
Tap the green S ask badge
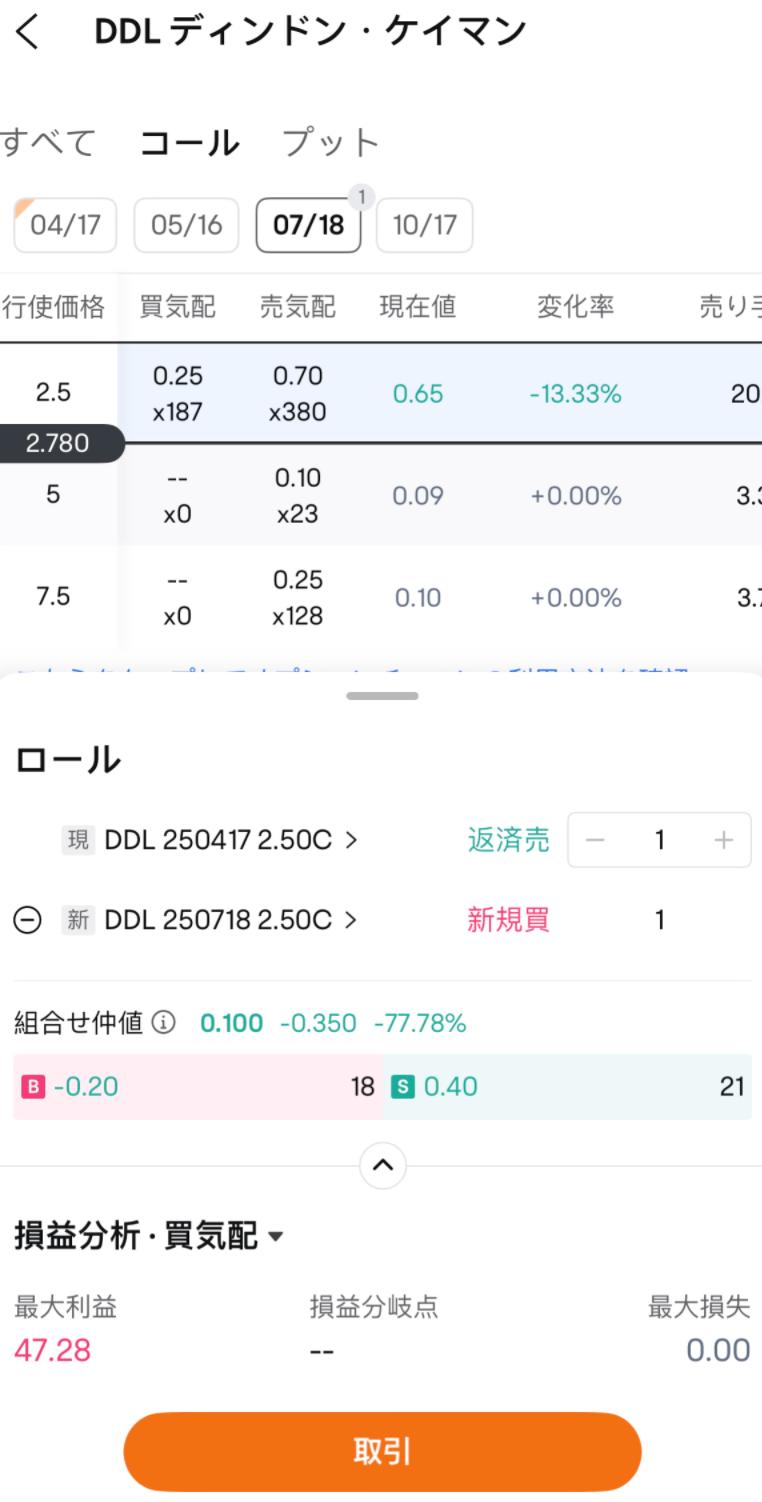[x=402, y=1086]
